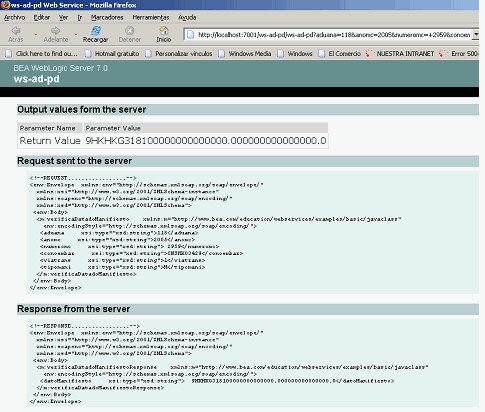Click the 9HKHKG3181 return value cell
The width and height of the screenshot is (485, 412).
pyautogui.click(x=206, y=141)
